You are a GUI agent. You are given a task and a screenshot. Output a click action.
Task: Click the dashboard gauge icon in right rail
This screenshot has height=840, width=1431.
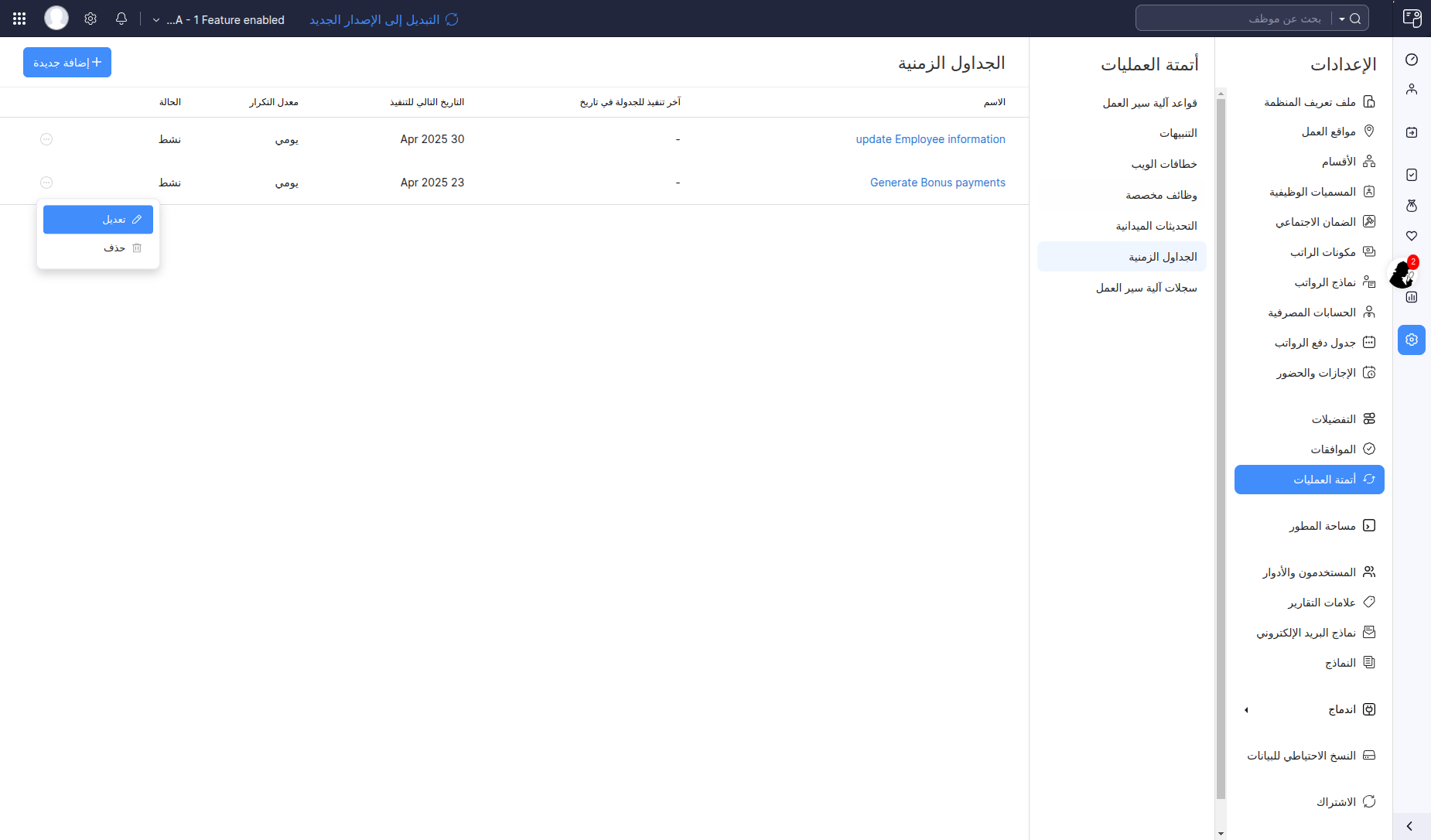[1412, 60]
